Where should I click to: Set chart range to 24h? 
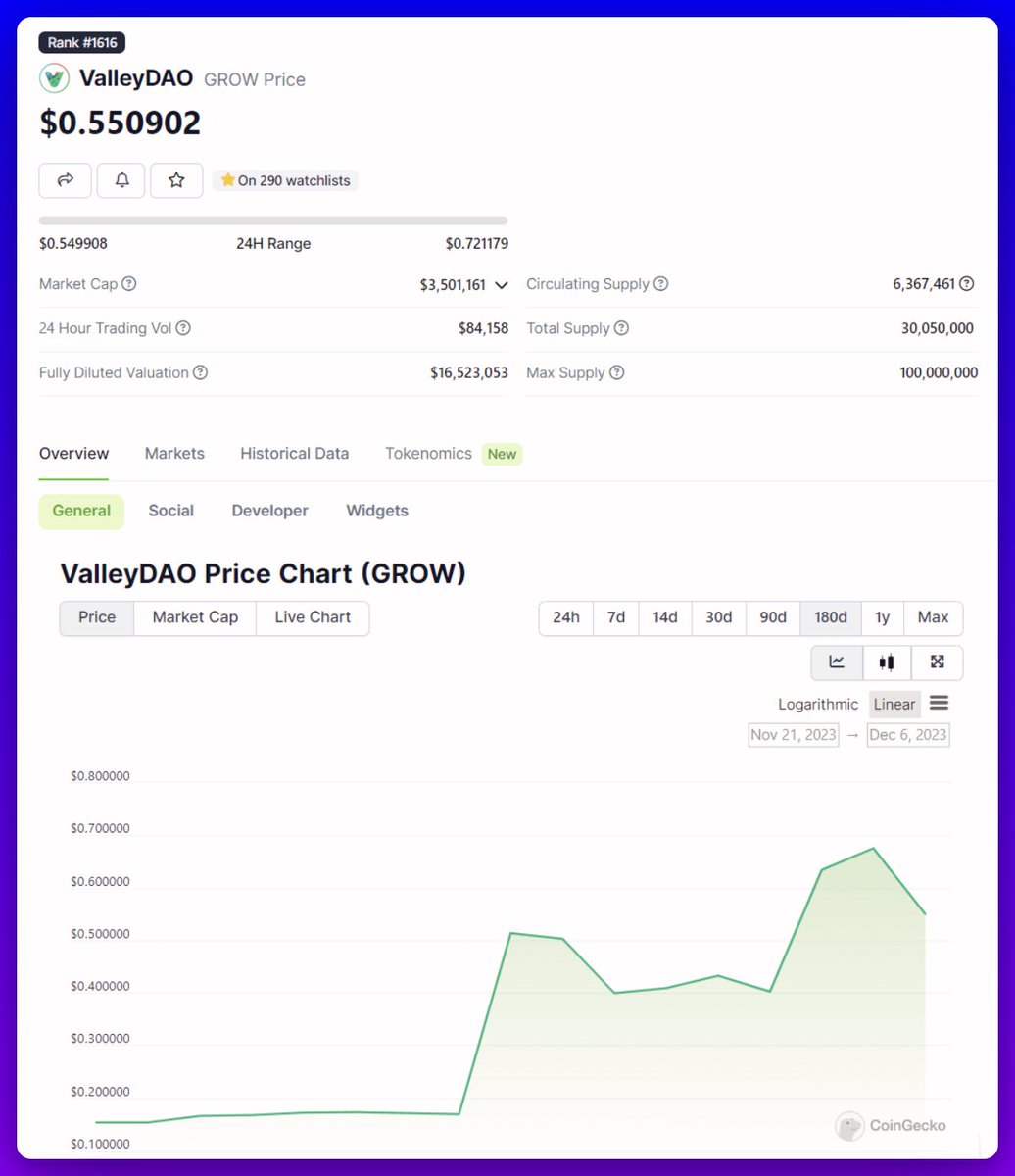(x=566, y=617)
